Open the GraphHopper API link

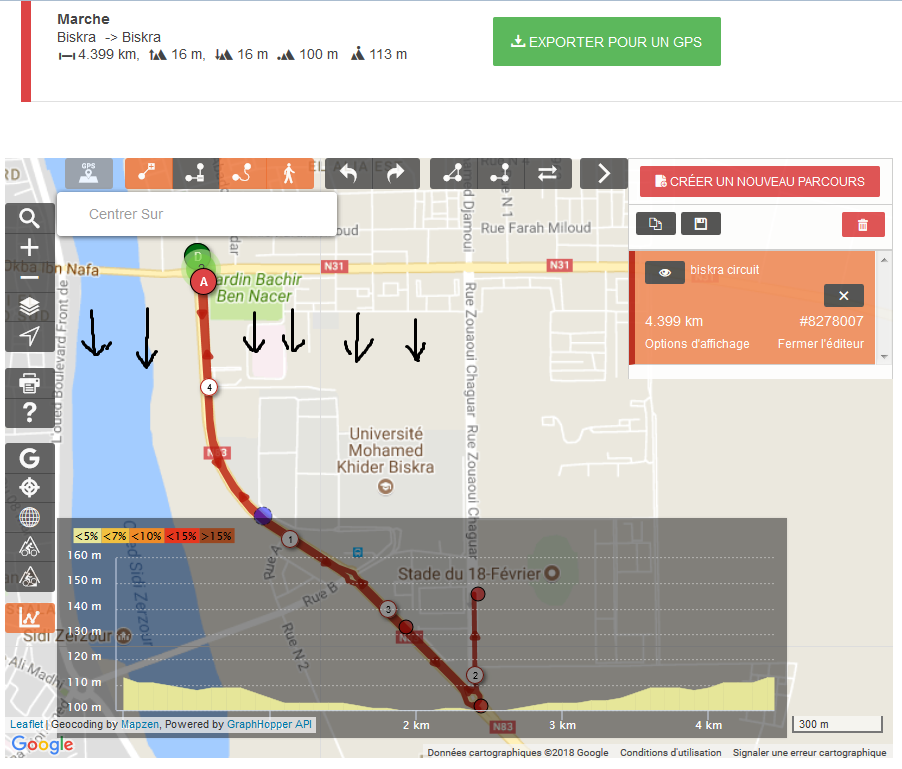269,724
